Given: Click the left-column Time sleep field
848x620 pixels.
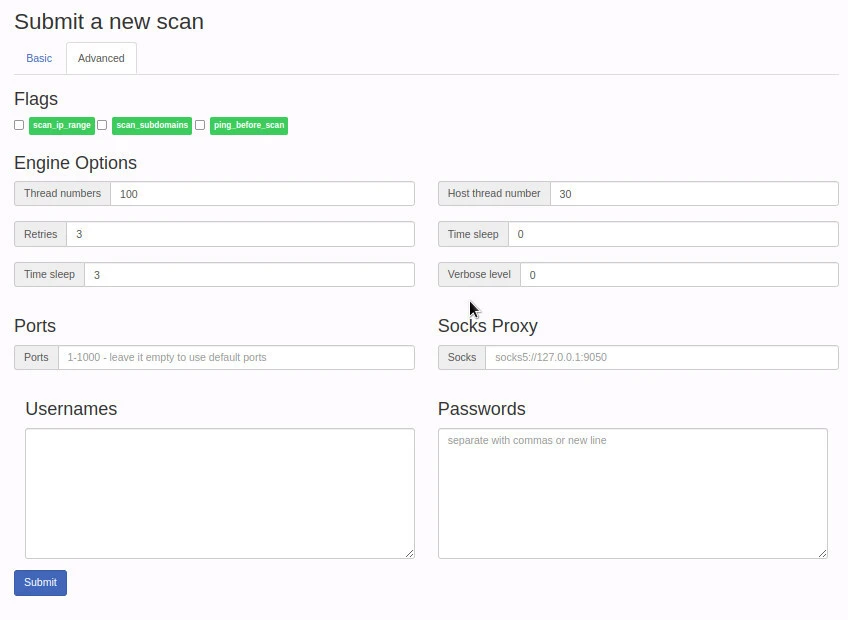Looking at the screenshot, I should 249,275.
